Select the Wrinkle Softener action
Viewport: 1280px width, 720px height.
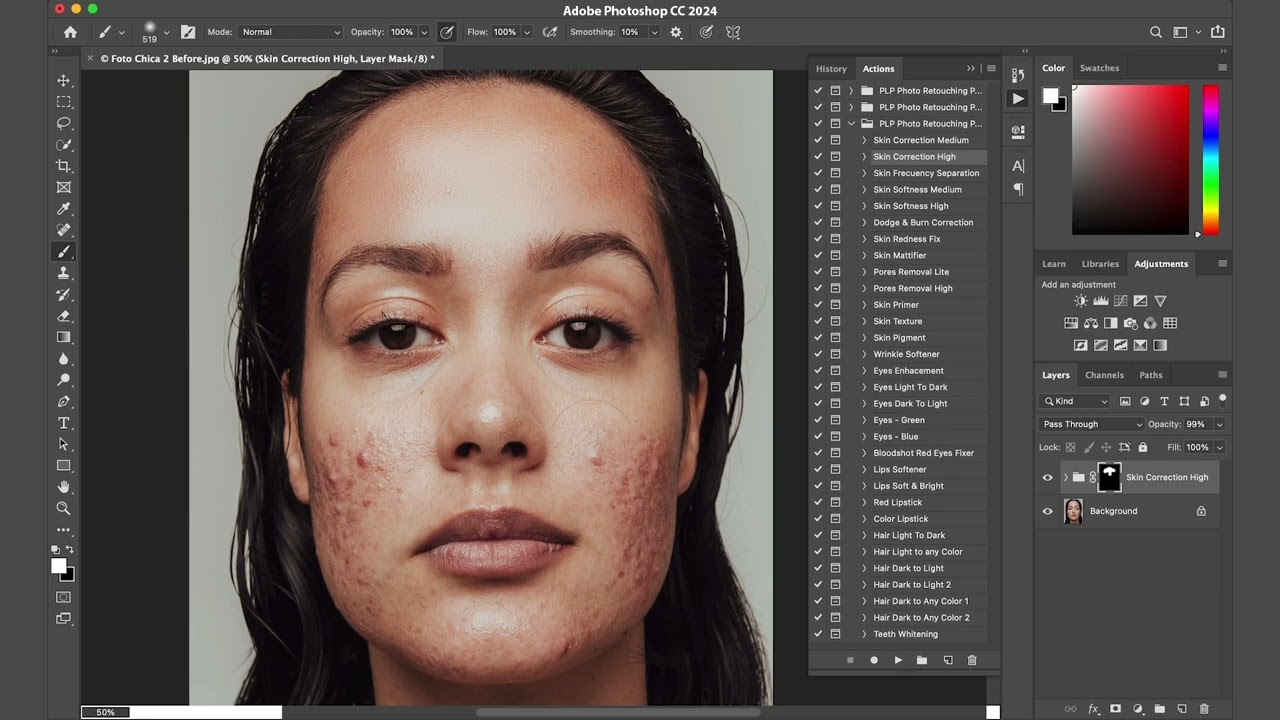(x=906, y=354)
